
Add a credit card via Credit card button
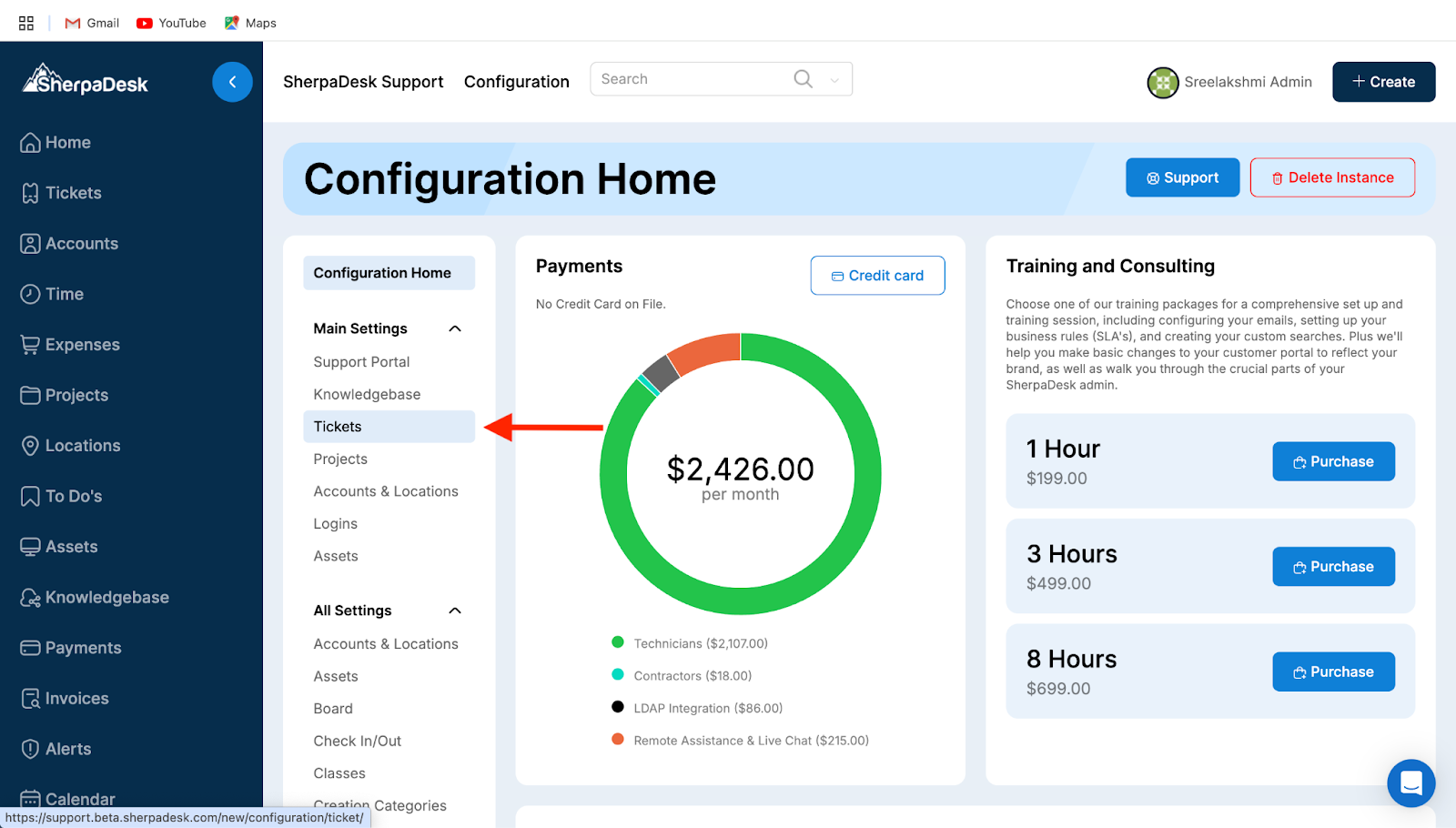coord(877,276)
